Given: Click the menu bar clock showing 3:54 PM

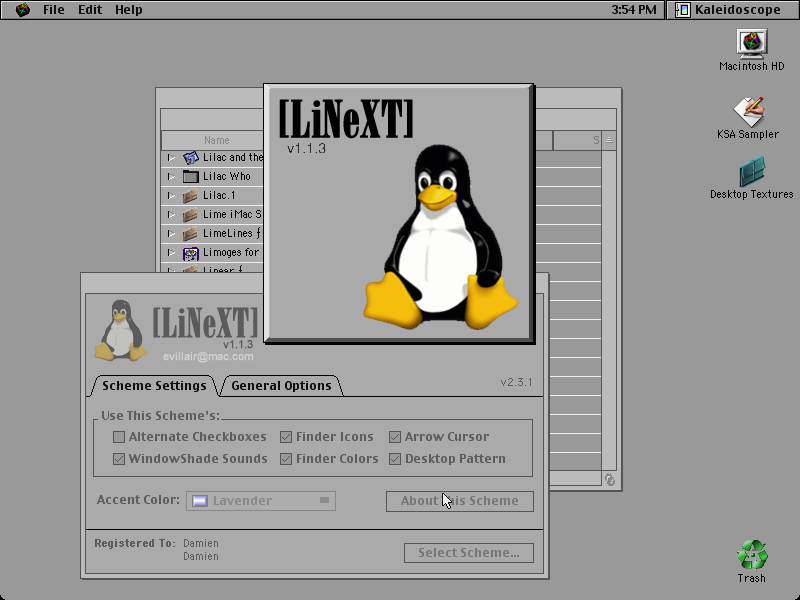Looking at the screenshot, I should tap(634, 10).
